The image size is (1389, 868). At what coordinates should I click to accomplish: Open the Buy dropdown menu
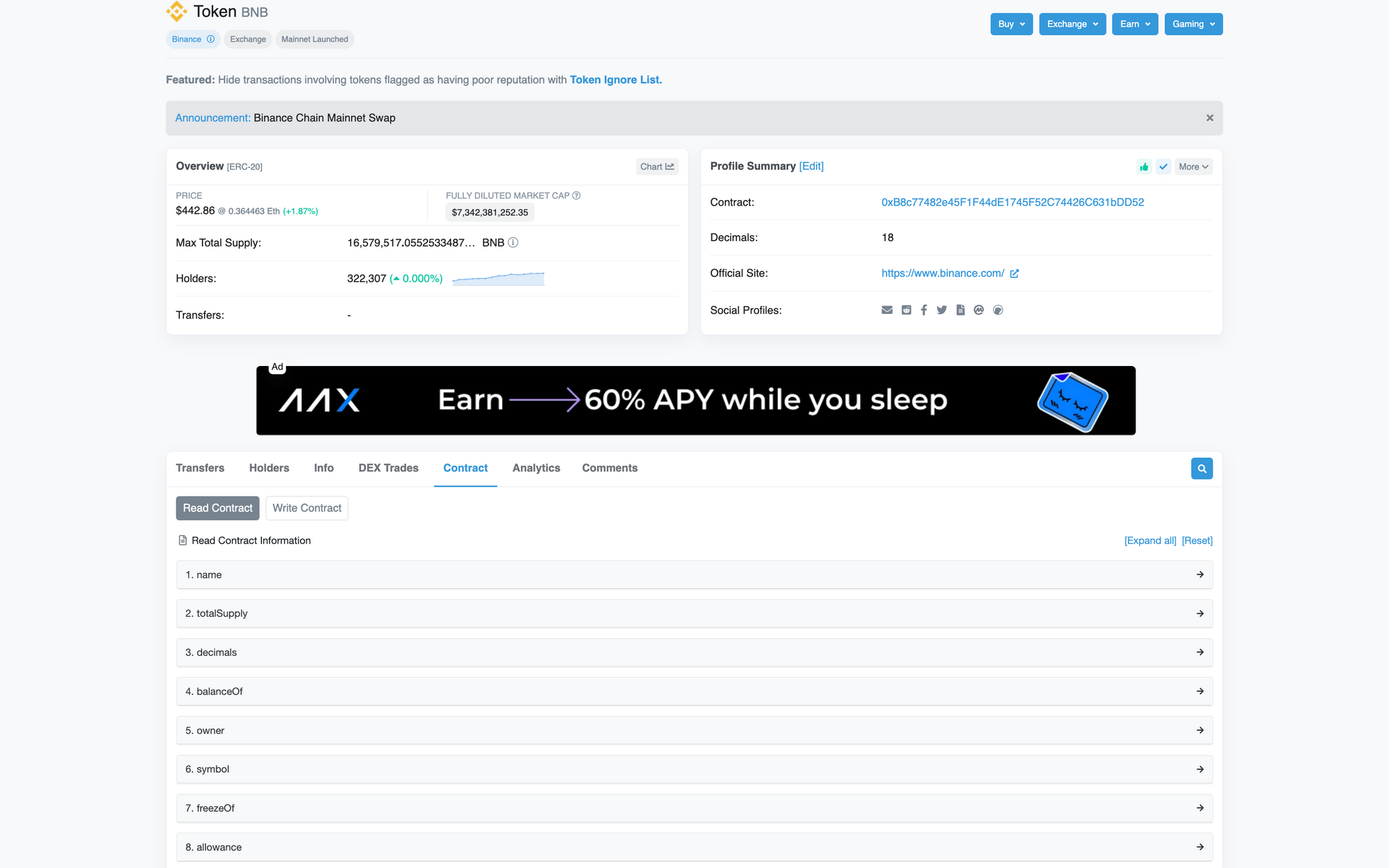coord(1011,24)
